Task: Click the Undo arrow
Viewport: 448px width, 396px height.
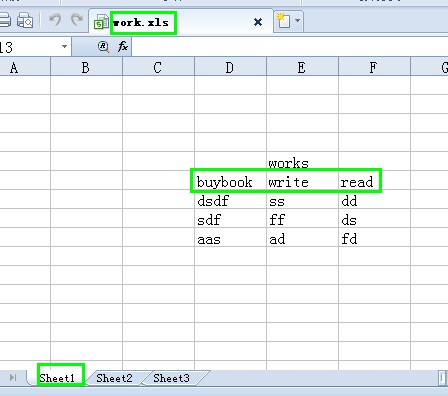Action: click(55, 20)
